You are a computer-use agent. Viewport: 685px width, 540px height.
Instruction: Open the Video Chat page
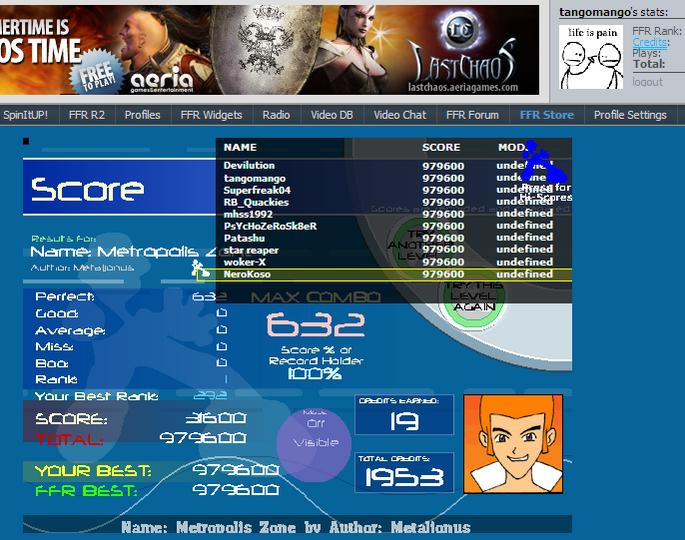[400, 115]
